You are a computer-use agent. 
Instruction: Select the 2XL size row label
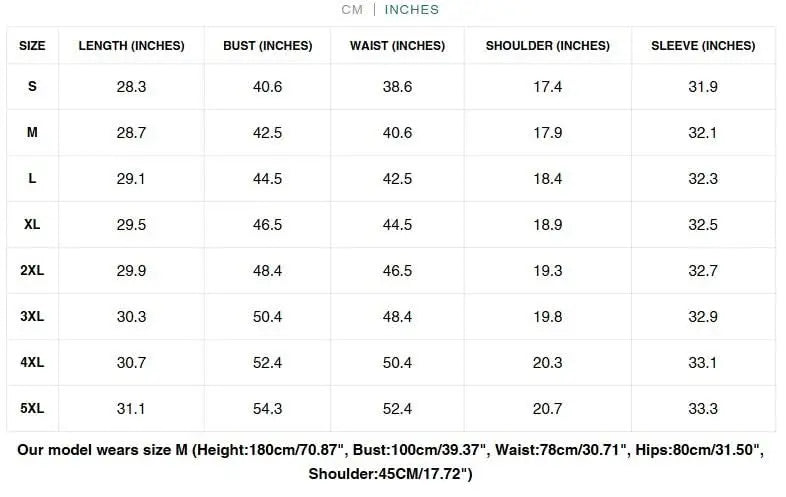tap(32, 271)
